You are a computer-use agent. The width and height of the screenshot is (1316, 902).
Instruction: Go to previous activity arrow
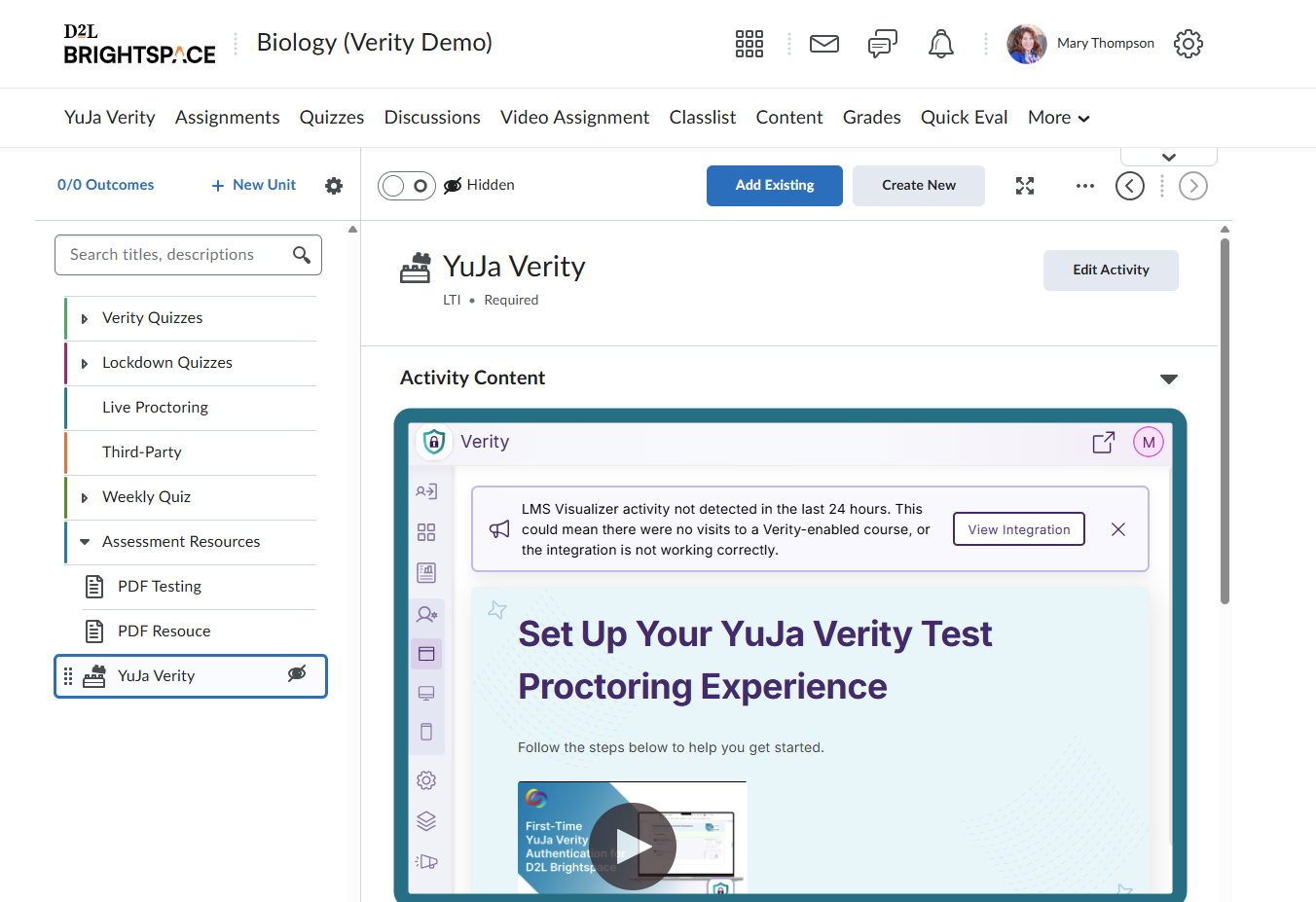[1130, 186]
